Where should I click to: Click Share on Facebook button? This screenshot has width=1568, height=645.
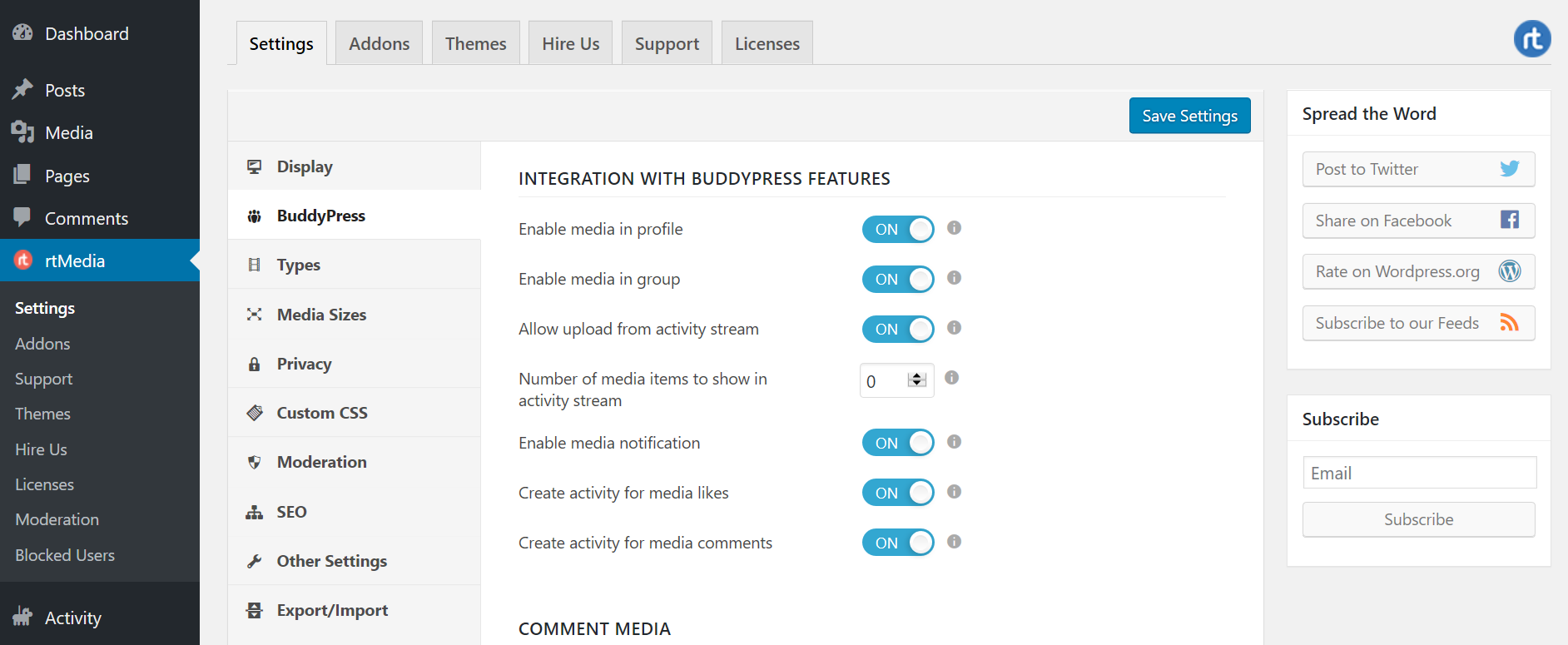(1418, 220)
